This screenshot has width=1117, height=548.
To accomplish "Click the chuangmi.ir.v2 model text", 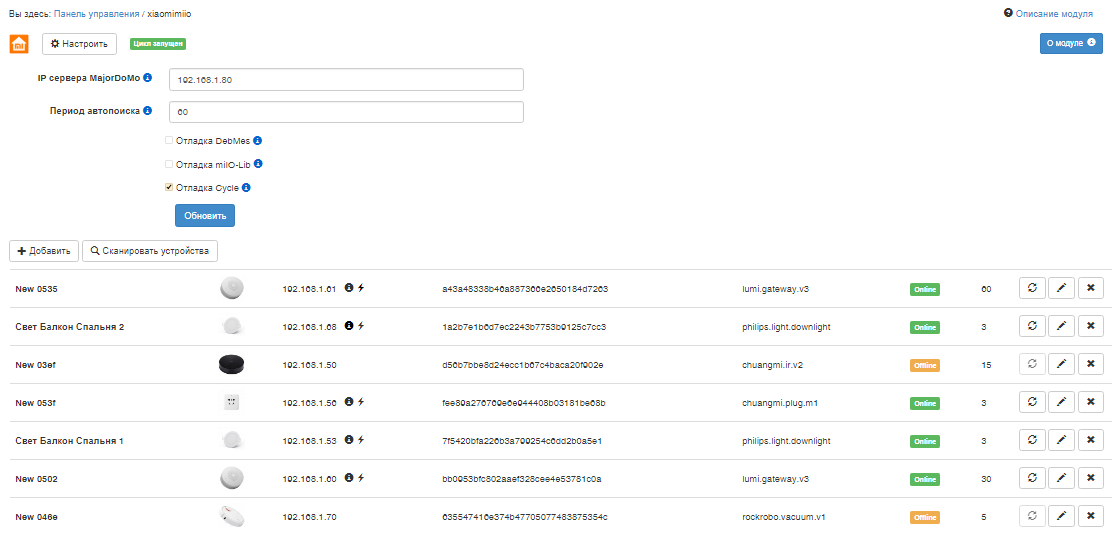I will point(773,365).
